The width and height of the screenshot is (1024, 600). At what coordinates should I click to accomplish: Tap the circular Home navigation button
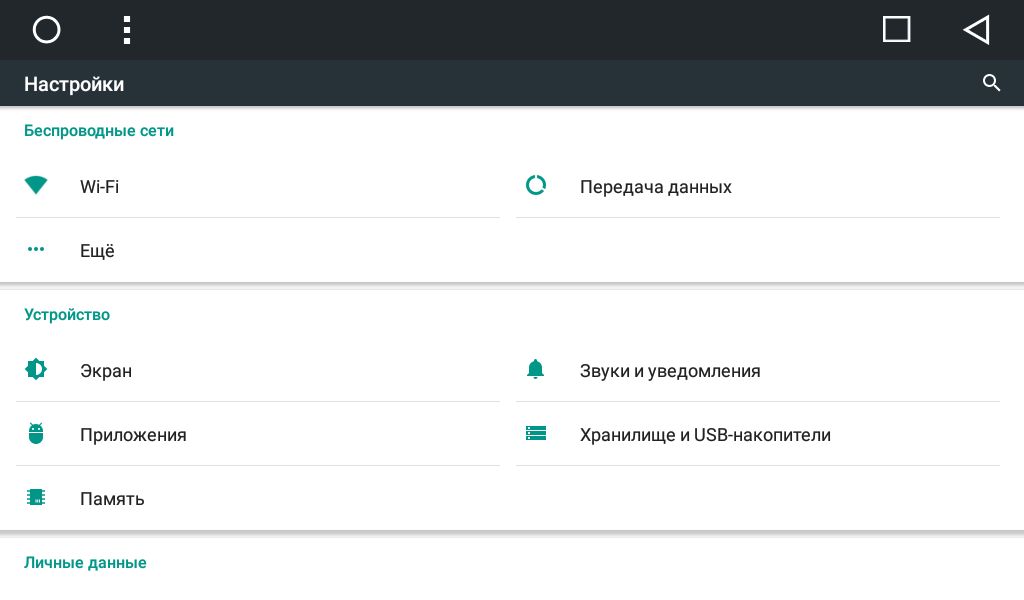tap(46, 29)
